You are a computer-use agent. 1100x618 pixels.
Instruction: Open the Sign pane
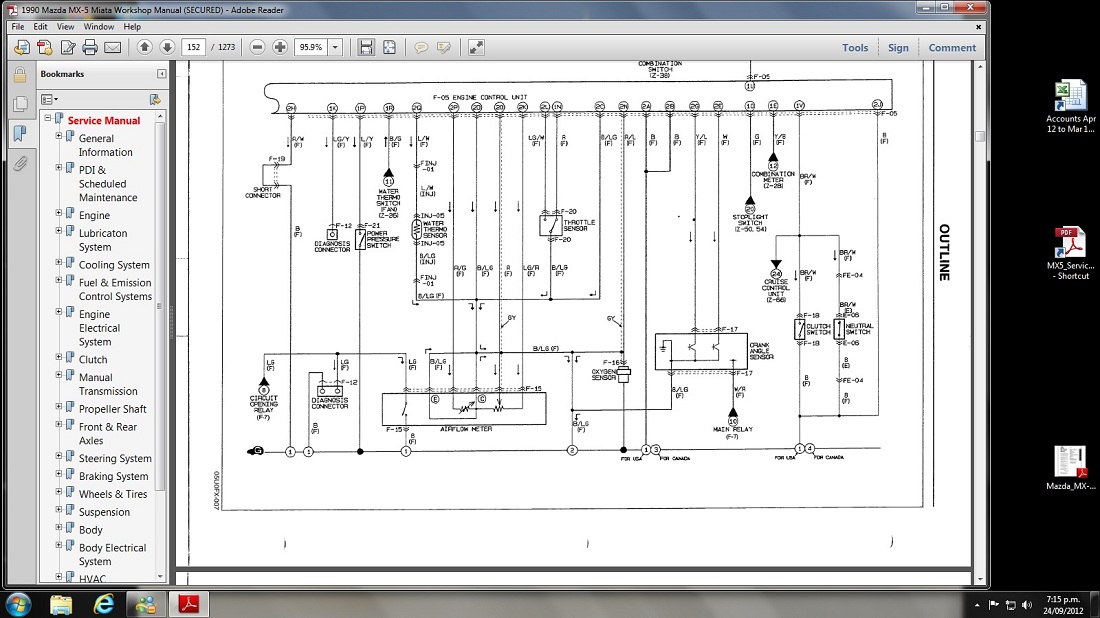[x=898, y=48]
